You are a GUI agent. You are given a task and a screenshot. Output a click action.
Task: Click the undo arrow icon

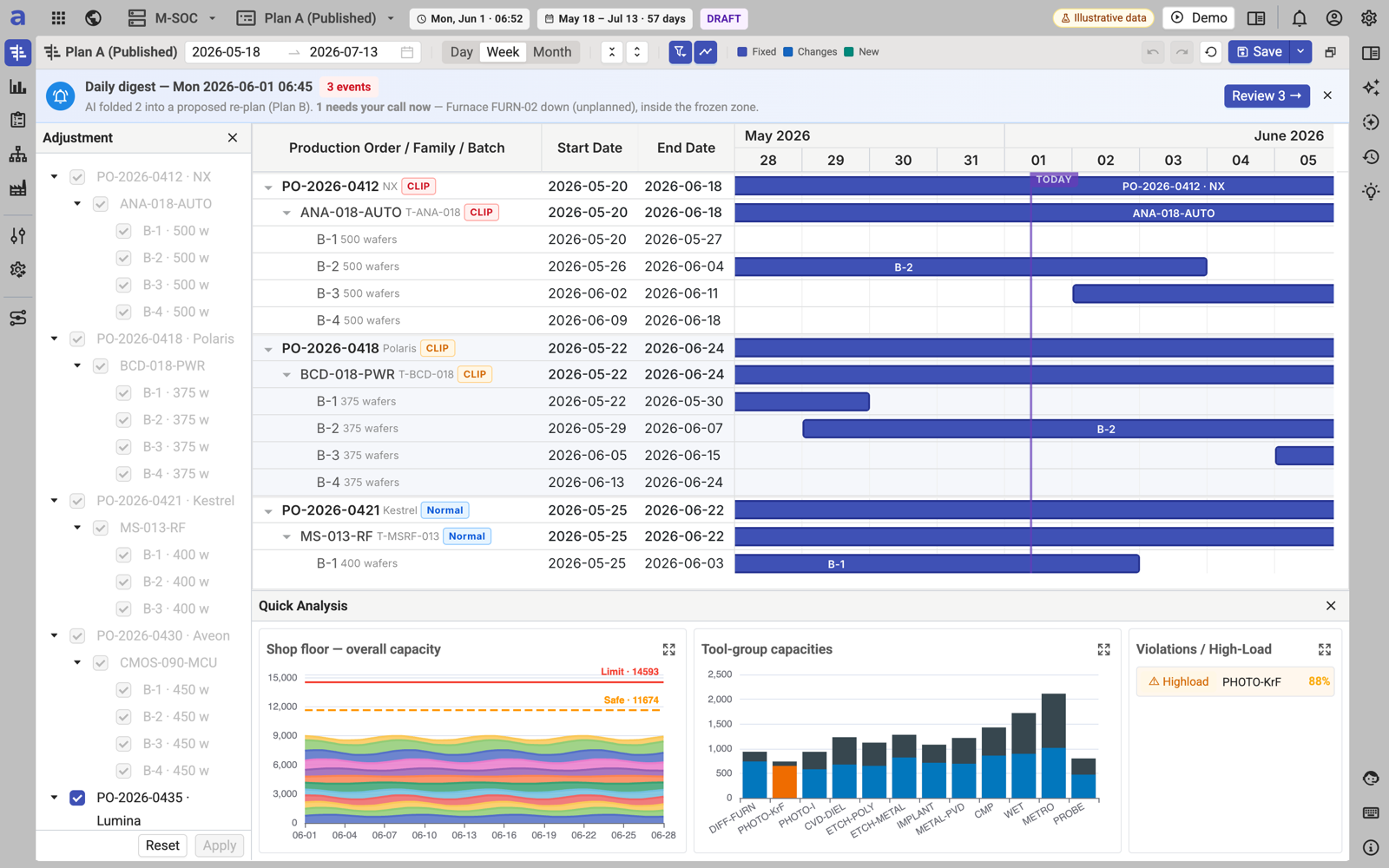[x=1153, y=52]
